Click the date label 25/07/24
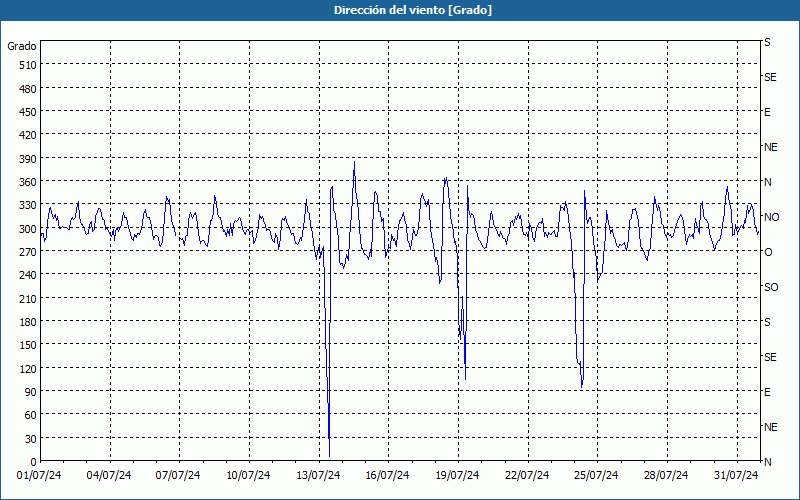 [x=596, y=476]
